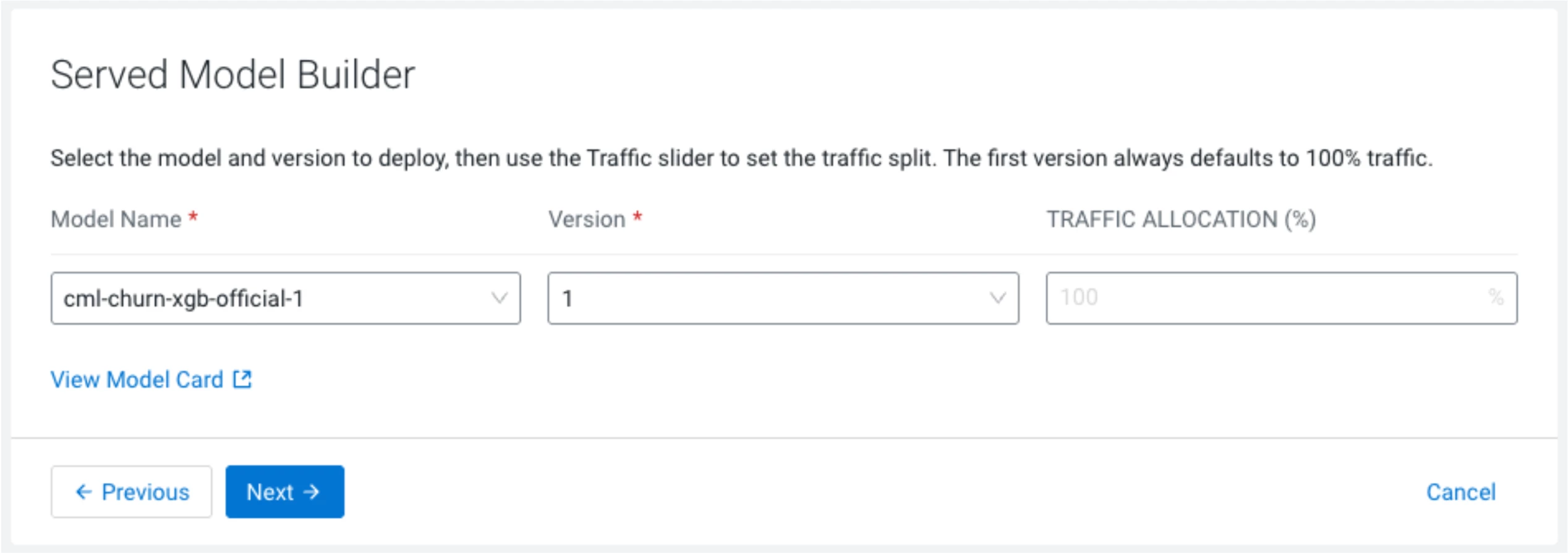Image resolution: width=1568 pixels, height=553 pixels.
Task: Click the chevron arrow in Version dropdown
Action: coord(997,298)
